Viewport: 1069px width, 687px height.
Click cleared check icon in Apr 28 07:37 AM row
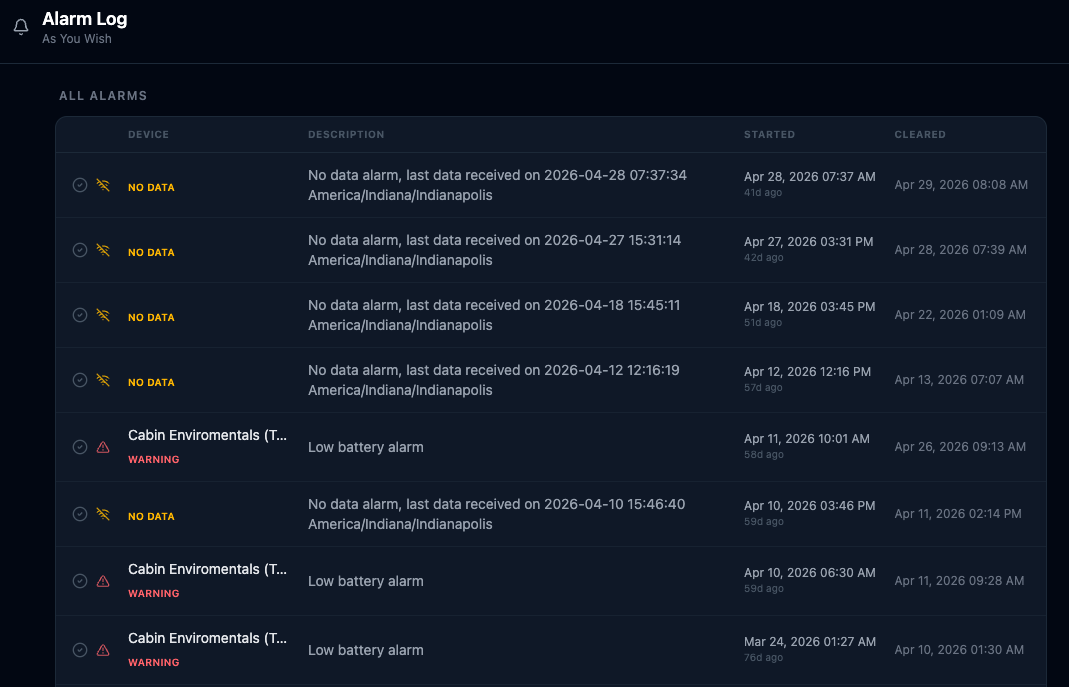pyautogui.click(x=80, y=185)
